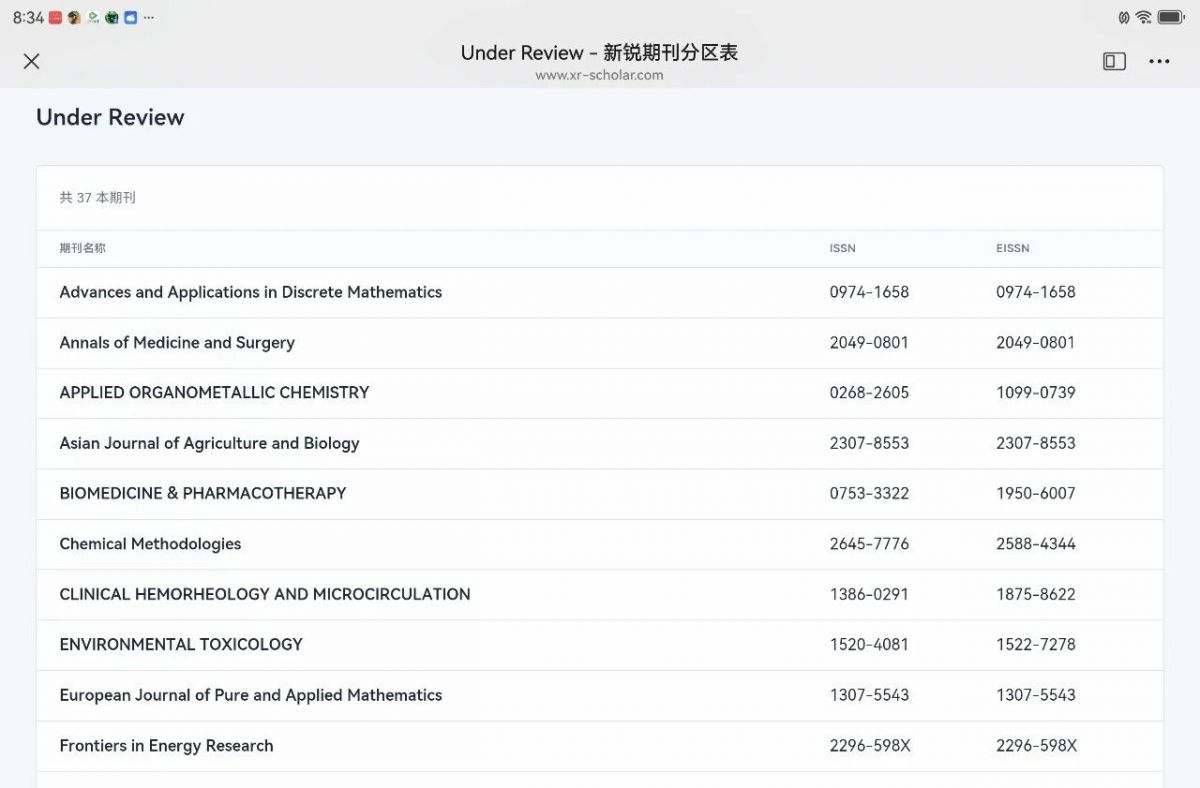This screenshot has height=788, width=1200.
Task: Select APPLIED ORGANOMETALLIC CHEMISTRY journal row
Action: pyautogui.click(x=214, y=392)
